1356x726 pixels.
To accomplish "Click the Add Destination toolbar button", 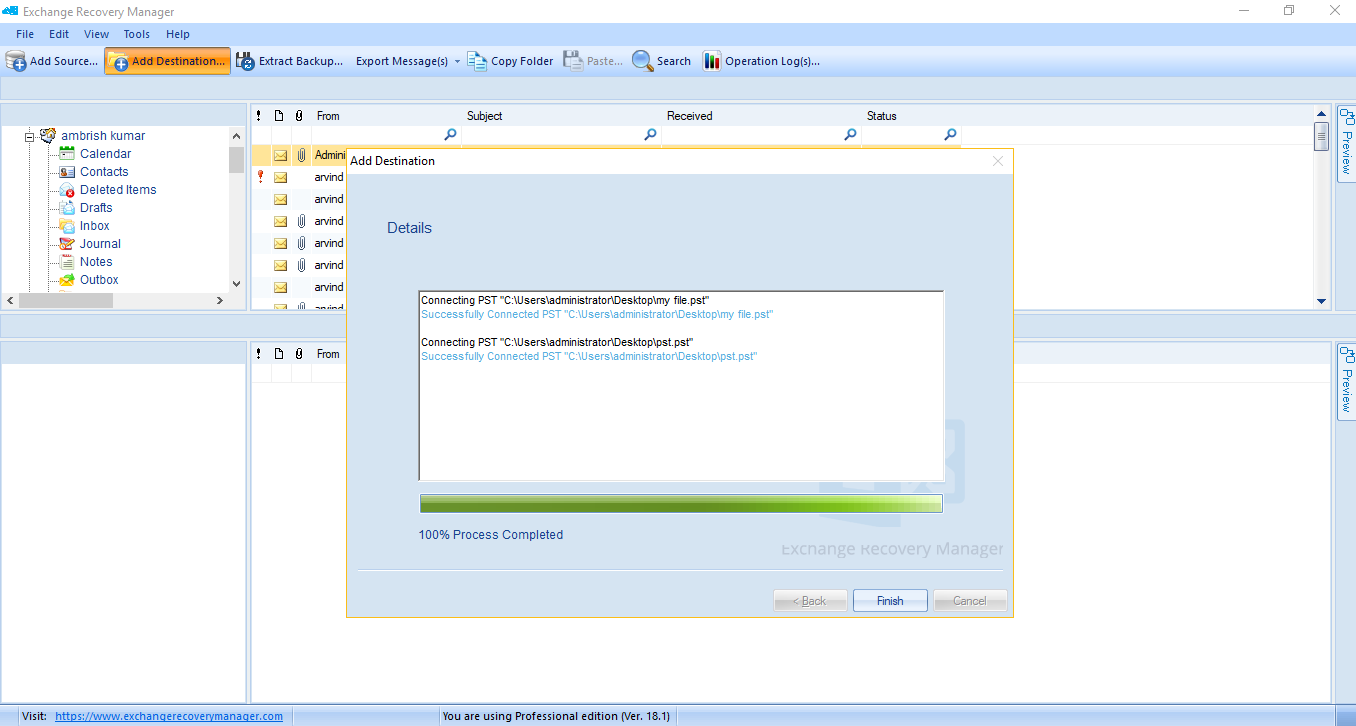I will [x=167, y=61].
